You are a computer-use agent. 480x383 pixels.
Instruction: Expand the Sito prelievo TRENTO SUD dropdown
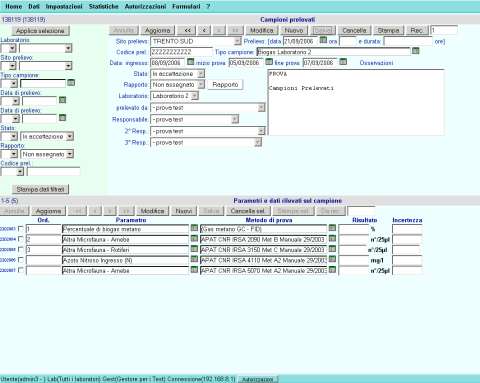[237, 41]
